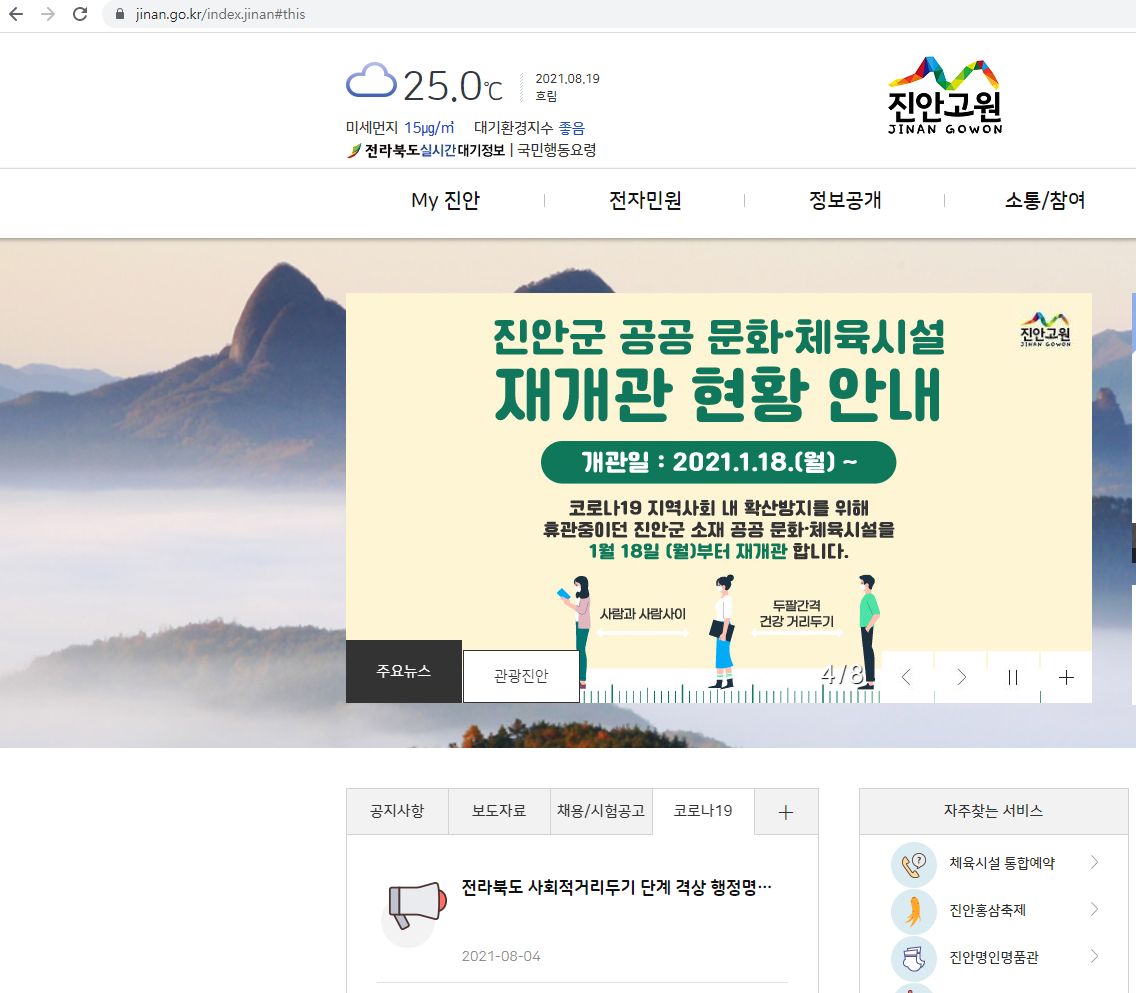Reload the page with refresh icon
1136x993 pixels.
point(80,14)
